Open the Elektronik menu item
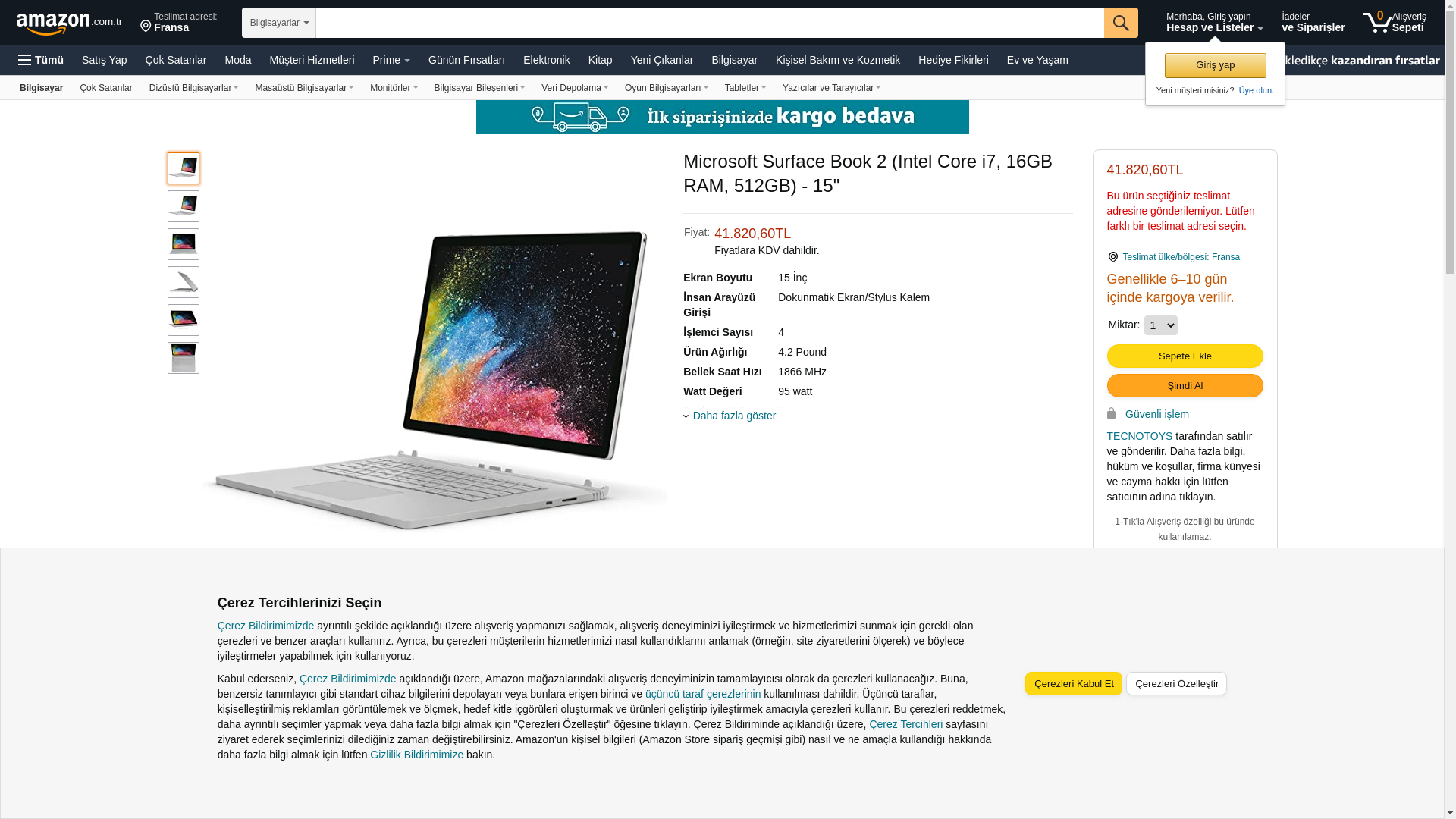1456x819 pixels. 547,60
